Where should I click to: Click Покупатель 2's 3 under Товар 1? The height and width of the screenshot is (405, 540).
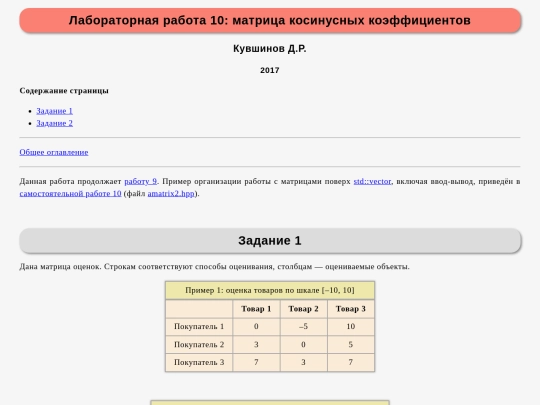click(x=256, y=344)
